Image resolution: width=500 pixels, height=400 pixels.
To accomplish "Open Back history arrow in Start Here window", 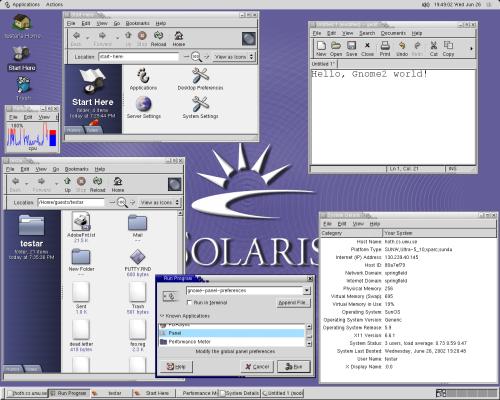I will (88, 38).
